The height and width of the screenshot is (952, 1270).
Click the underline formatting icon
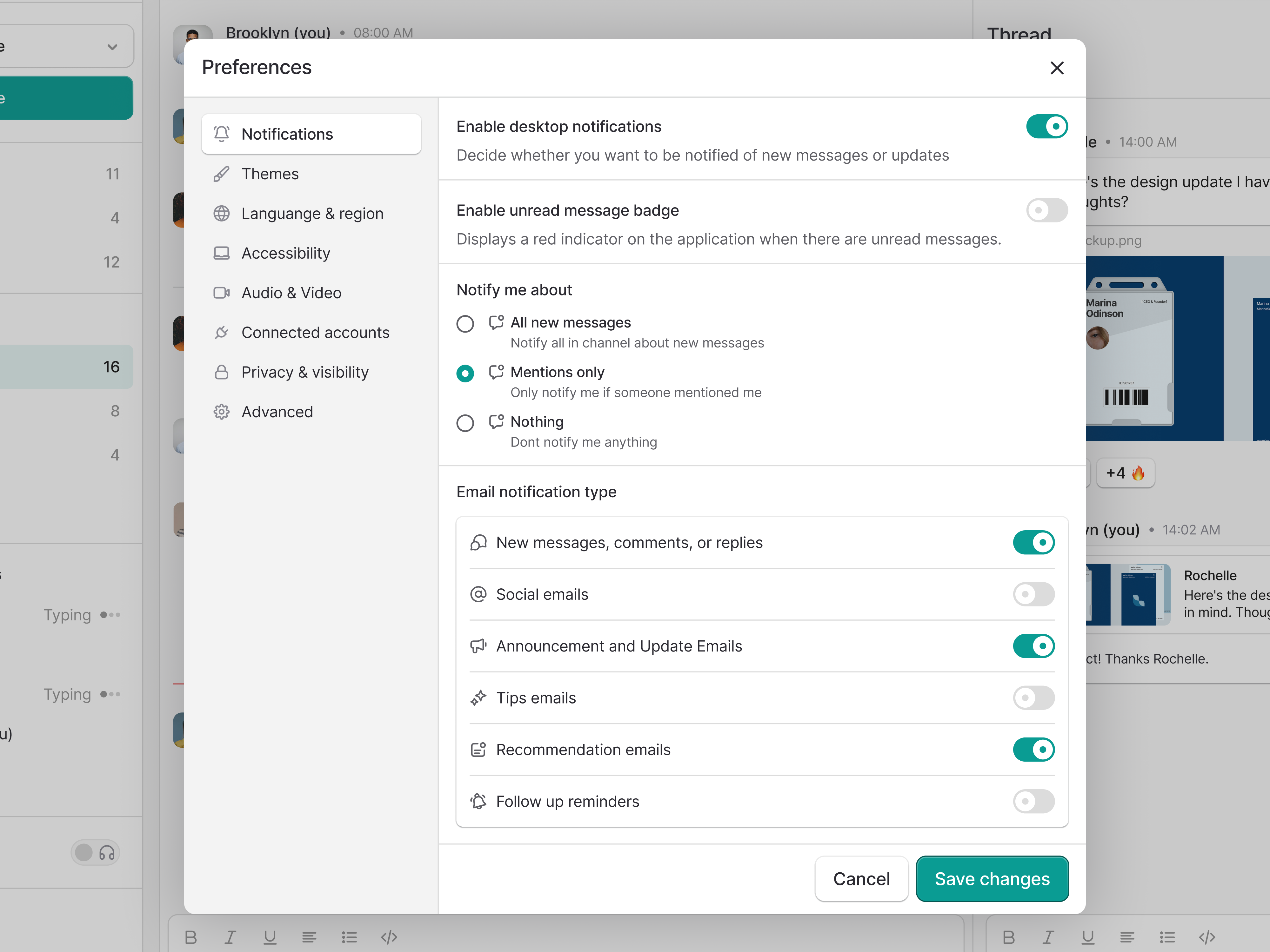(x=270, y=937)
